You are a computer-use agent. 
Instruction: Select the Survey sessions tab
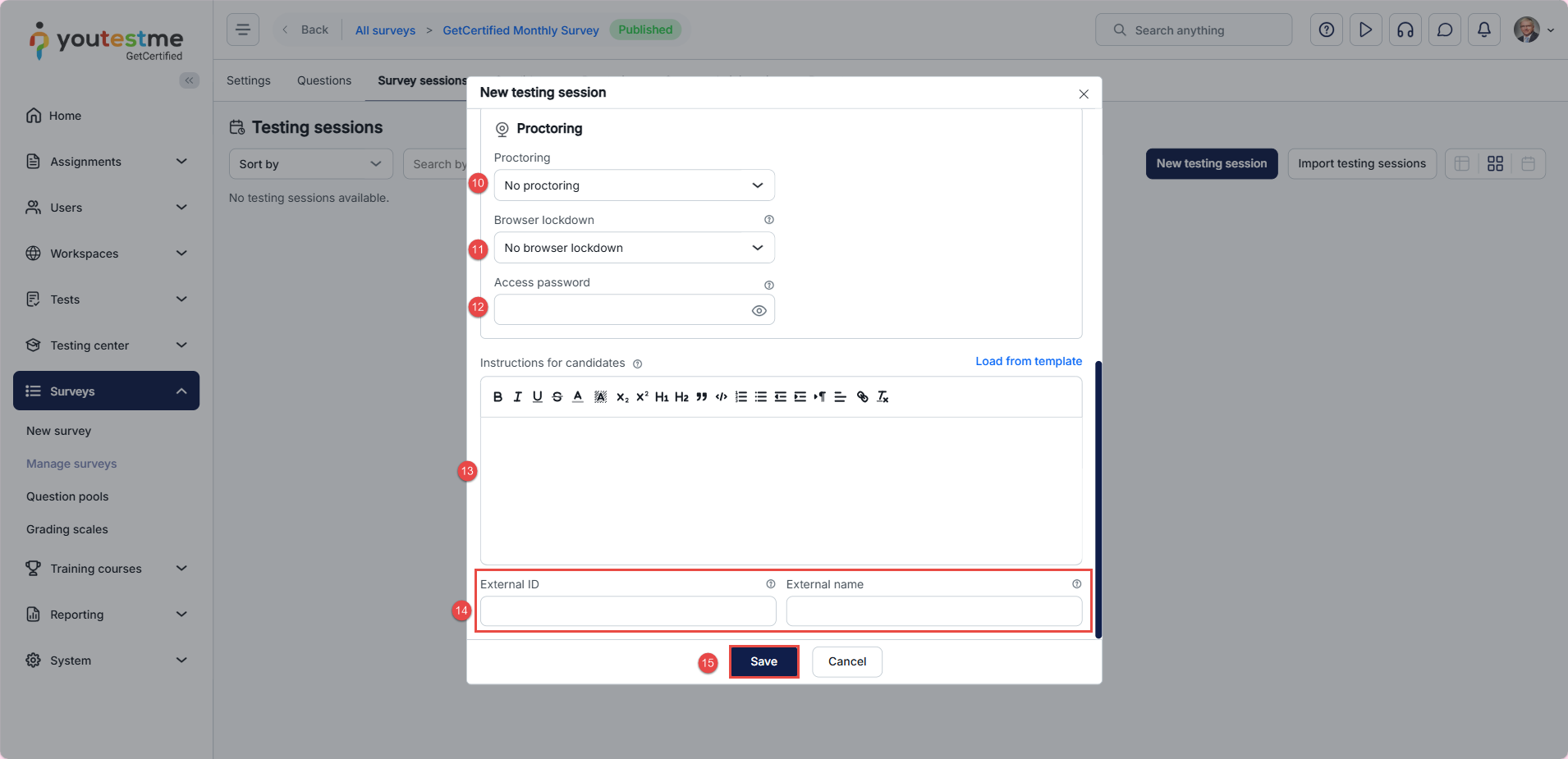click(x=422, y=80)
